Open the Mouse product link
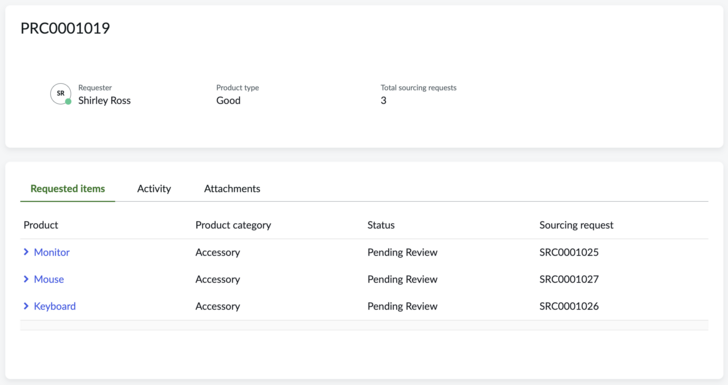The height and width of the screenshot is (385, 728). [49, 279]
